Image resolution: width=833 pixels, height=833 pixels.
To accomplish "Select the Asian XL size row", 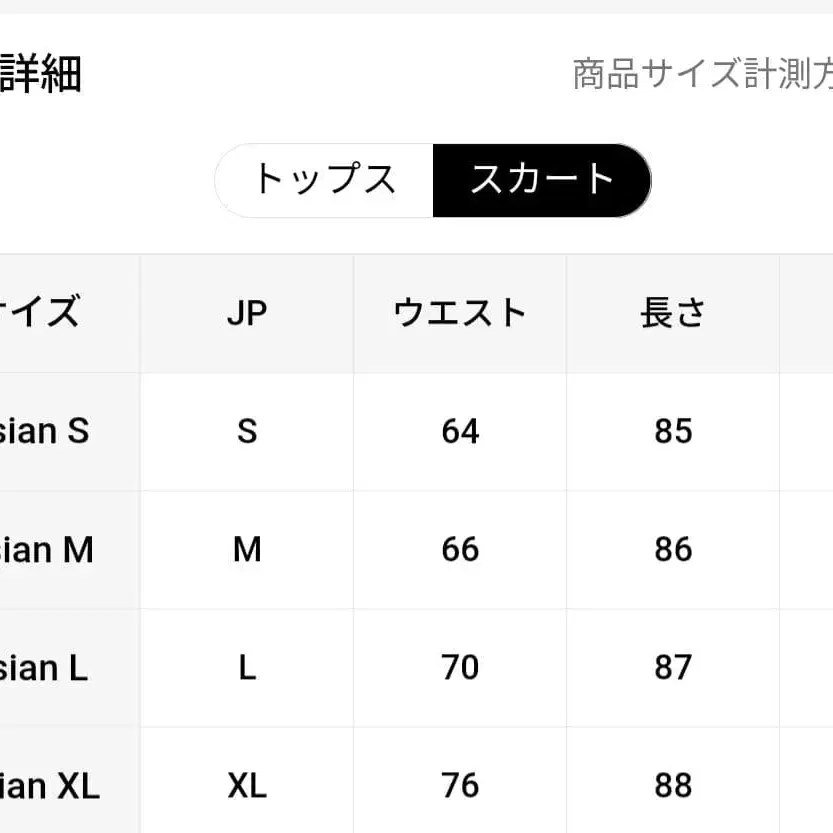I will click(50, 785).
